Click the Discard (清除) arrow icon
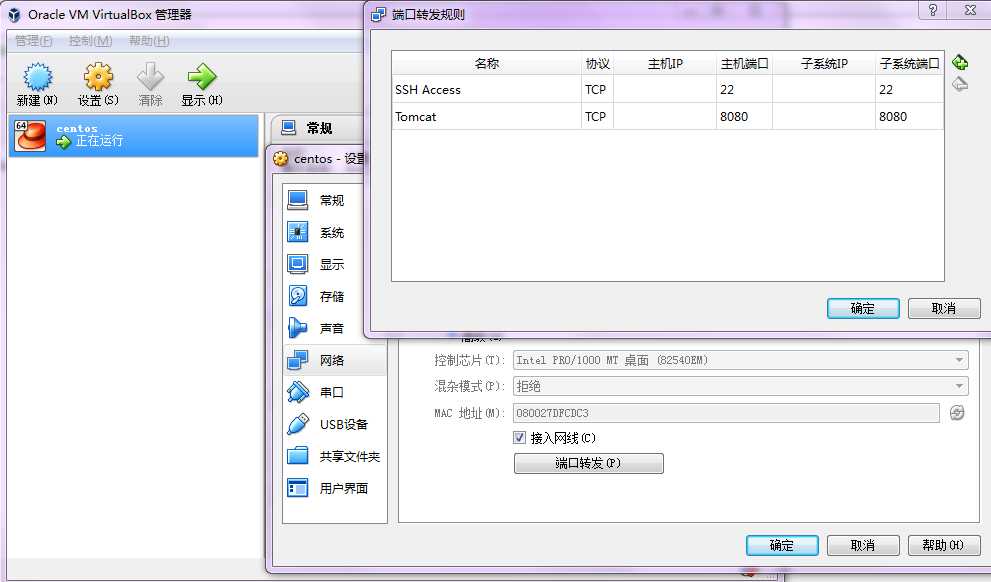Viewport: 991px width, 582px height. 150,76
